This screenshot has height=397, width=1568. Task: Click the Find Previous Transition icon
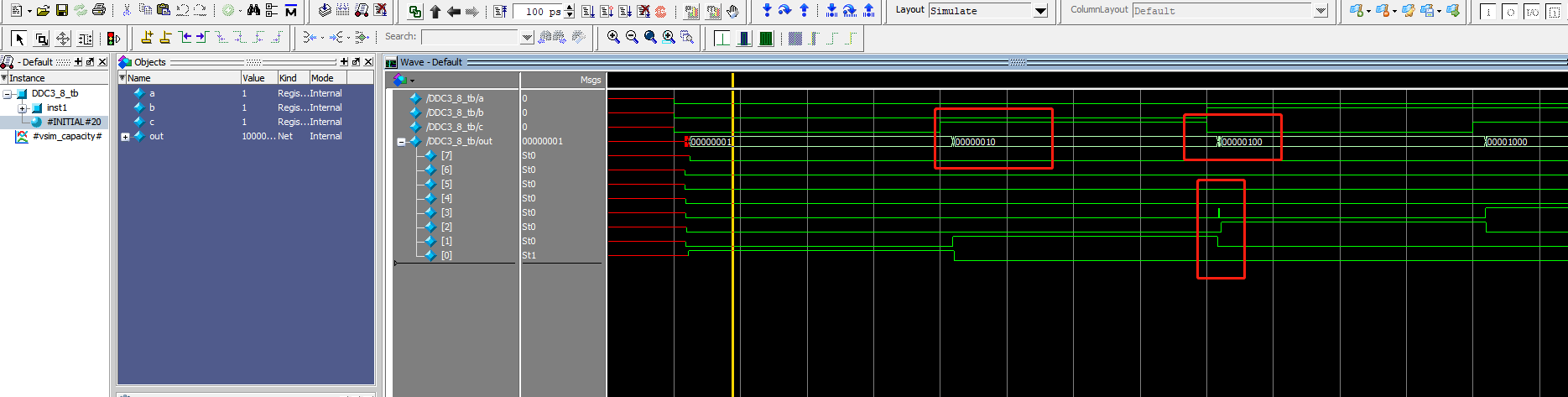(185, 38)
